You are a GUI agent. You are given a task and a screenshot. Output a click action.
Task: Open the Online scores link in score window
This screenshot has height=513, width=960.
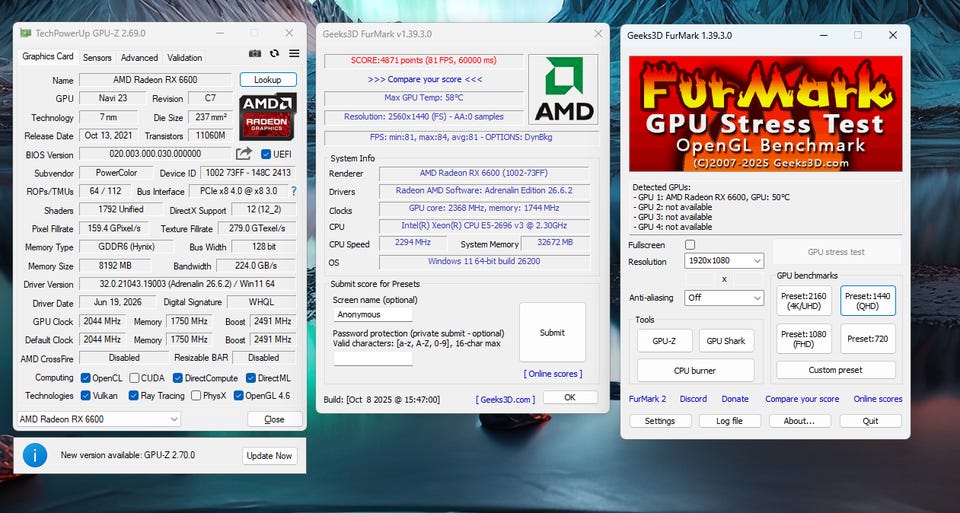click(552, 373)
